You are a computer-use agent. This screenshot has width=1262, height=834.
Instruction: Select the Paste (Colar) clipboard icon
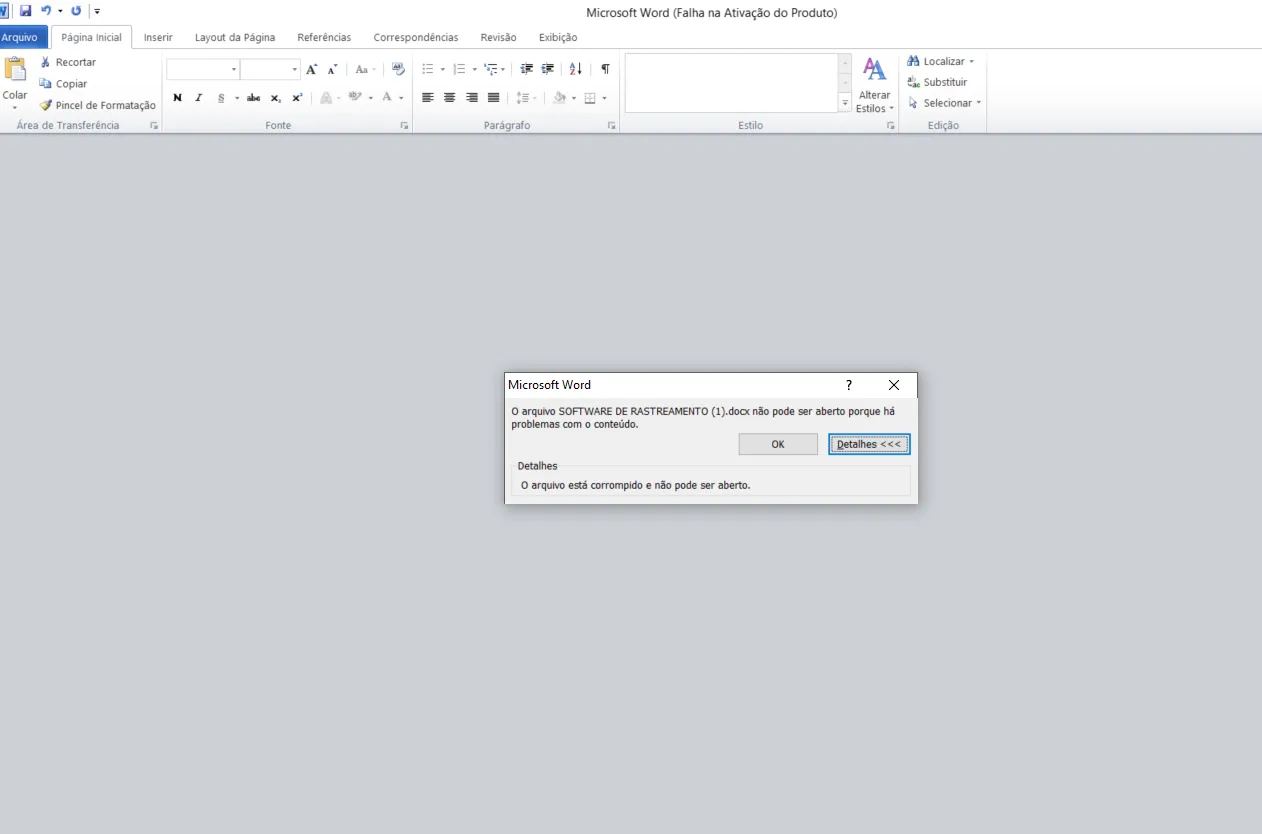15,83
